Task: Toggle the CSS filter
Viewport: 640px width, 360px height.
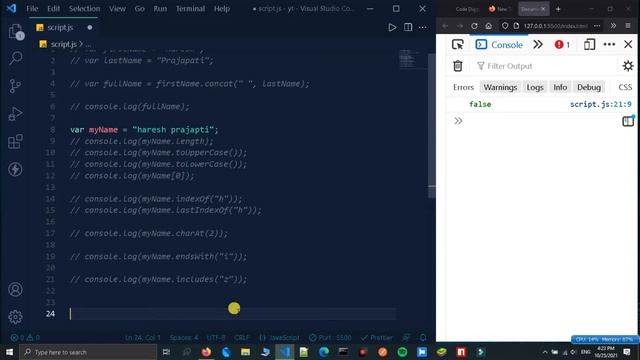Action: (625, 87)
